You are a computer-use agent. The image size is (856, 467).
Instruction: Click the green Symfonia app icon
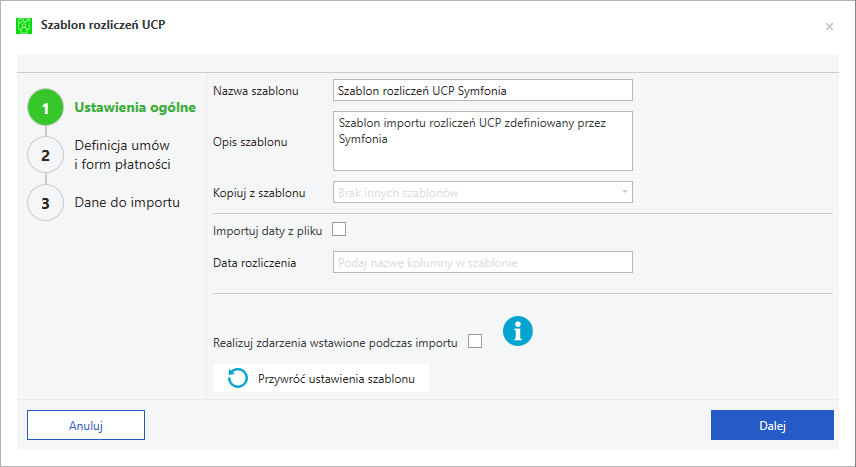point(24,26)
